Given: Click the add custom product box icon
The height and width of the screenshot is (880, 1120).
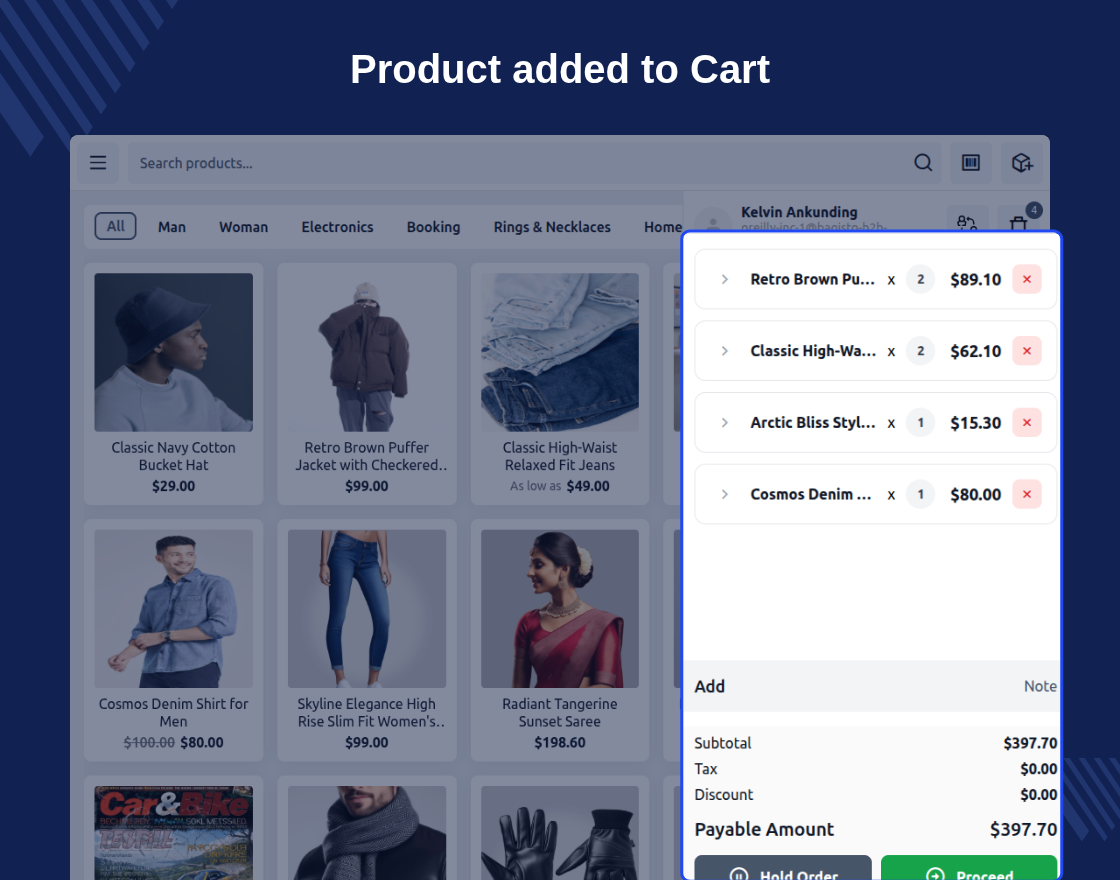Looking at the screenshot, I should [1022, 163].
